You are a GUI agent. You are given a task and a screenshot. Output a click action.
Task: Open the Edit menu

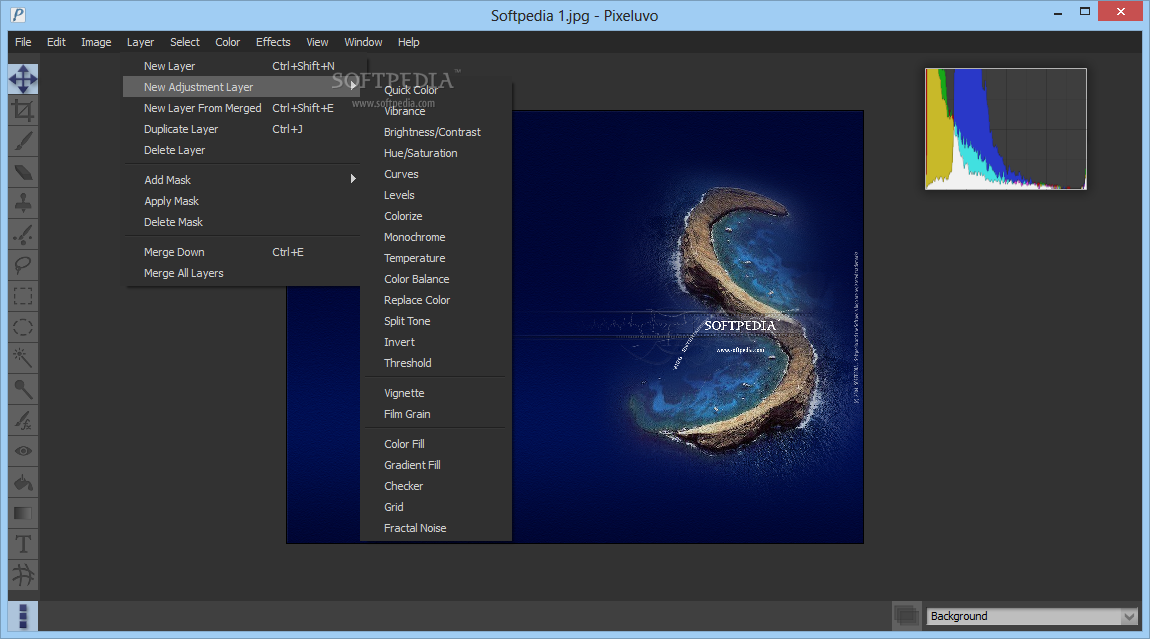[x=56, y=42]
